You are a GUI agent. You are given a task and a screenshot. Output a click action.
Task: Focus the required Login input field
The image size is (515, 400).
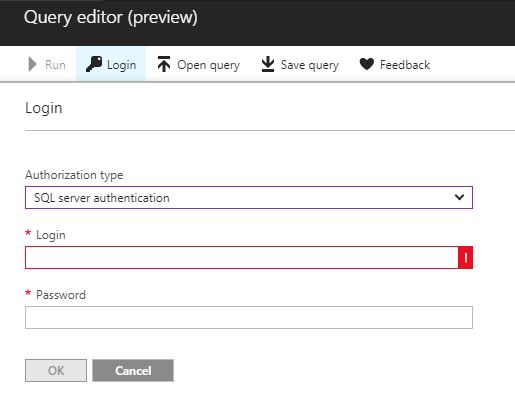point(242,257)
